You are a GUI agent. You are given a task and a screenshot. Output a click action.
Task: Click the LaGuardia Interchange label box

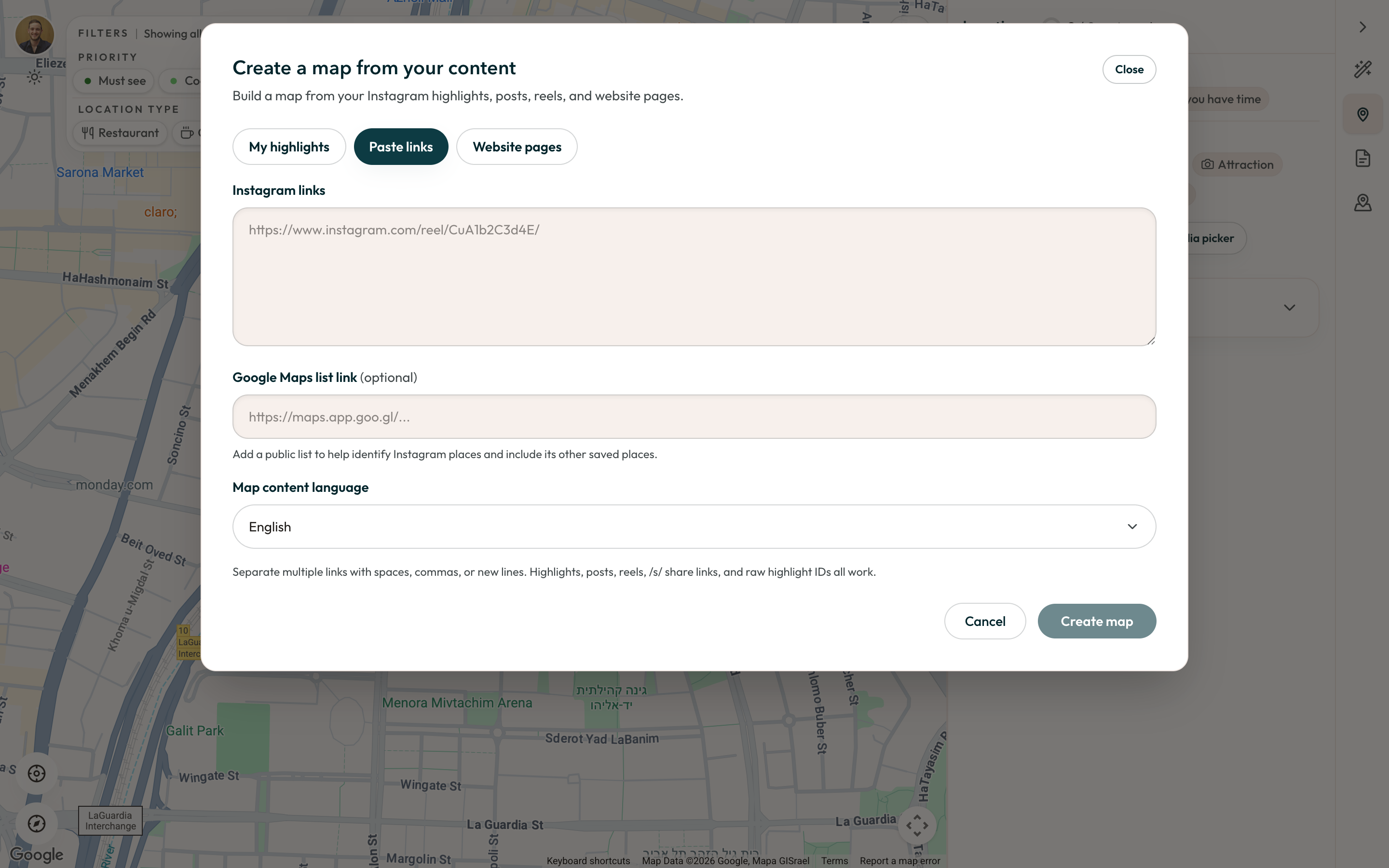pyautogui.click(x=110, y=821)
